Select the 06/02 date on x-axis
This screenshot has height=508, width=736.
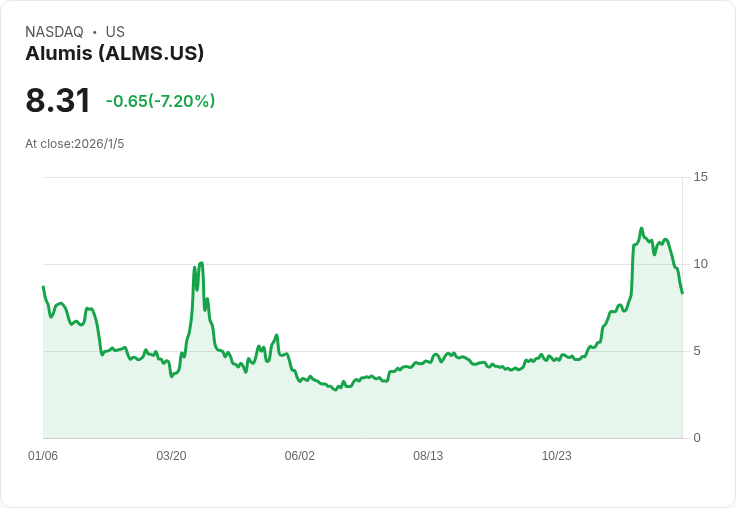pos(300,456)
